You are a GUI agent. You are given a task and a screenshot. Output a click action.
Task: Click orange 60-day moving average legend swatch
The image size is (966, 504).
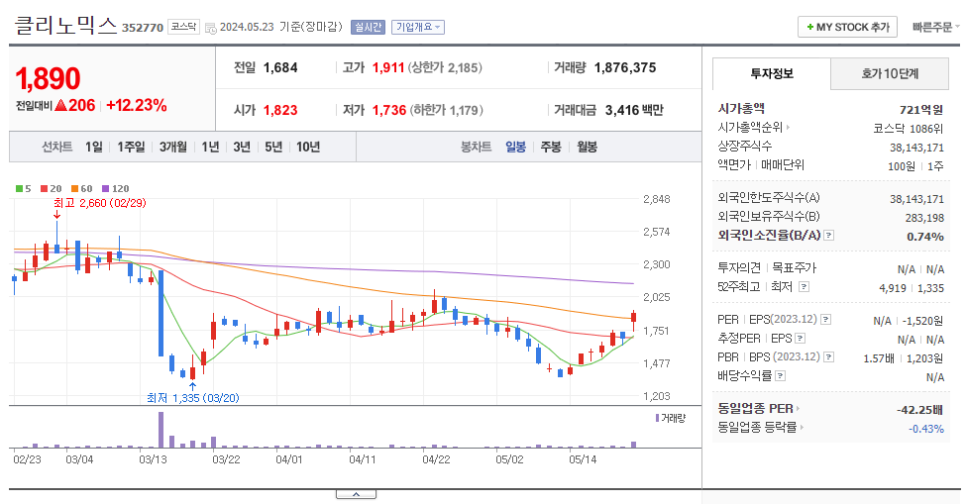click(x=75, y=189)
